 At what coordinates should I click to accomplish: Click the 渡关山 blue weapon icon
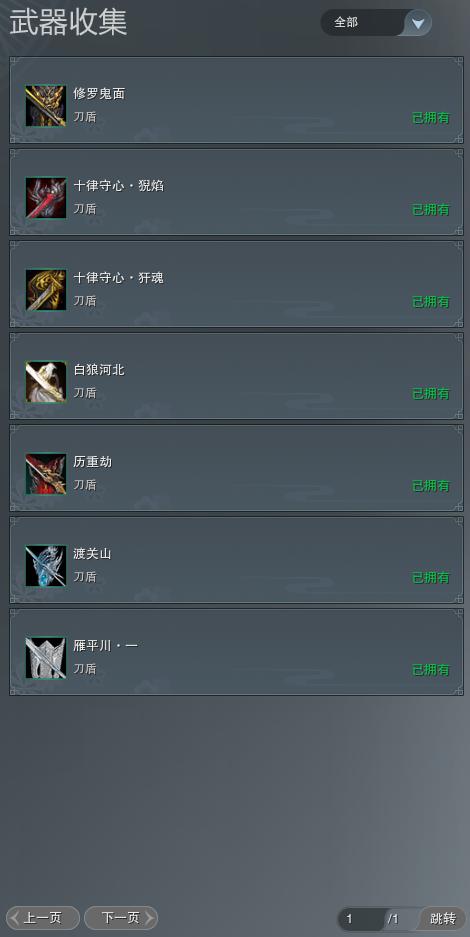click(45, 566)
